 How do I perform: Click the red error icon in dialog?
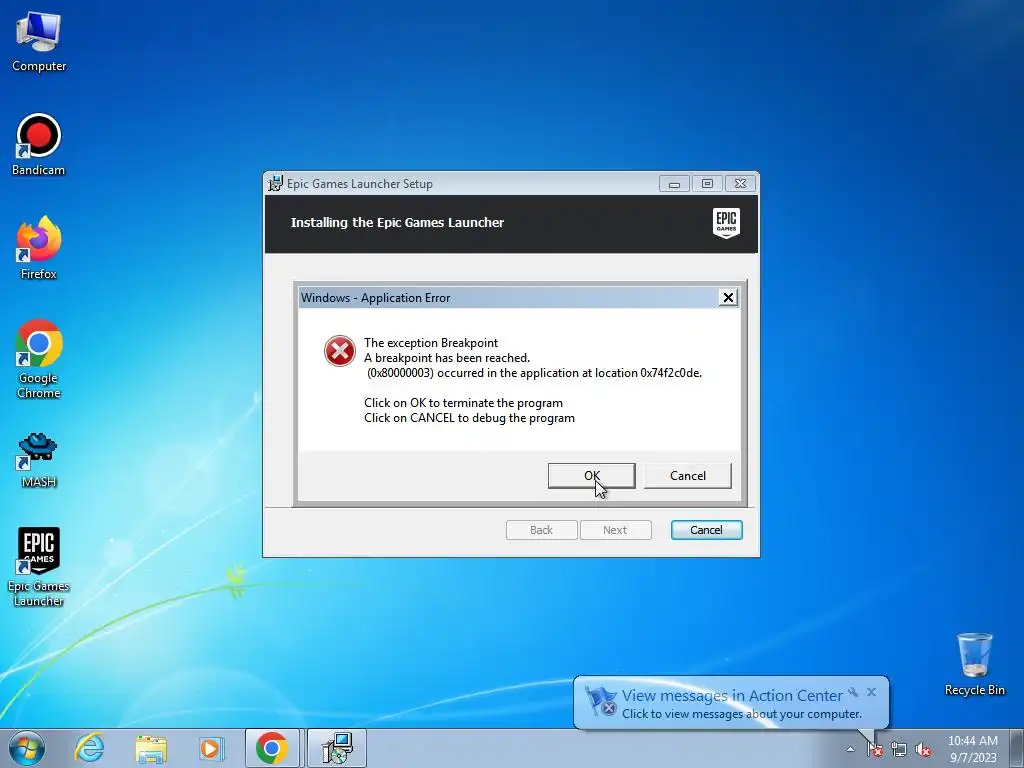click(x=340, y=351)
